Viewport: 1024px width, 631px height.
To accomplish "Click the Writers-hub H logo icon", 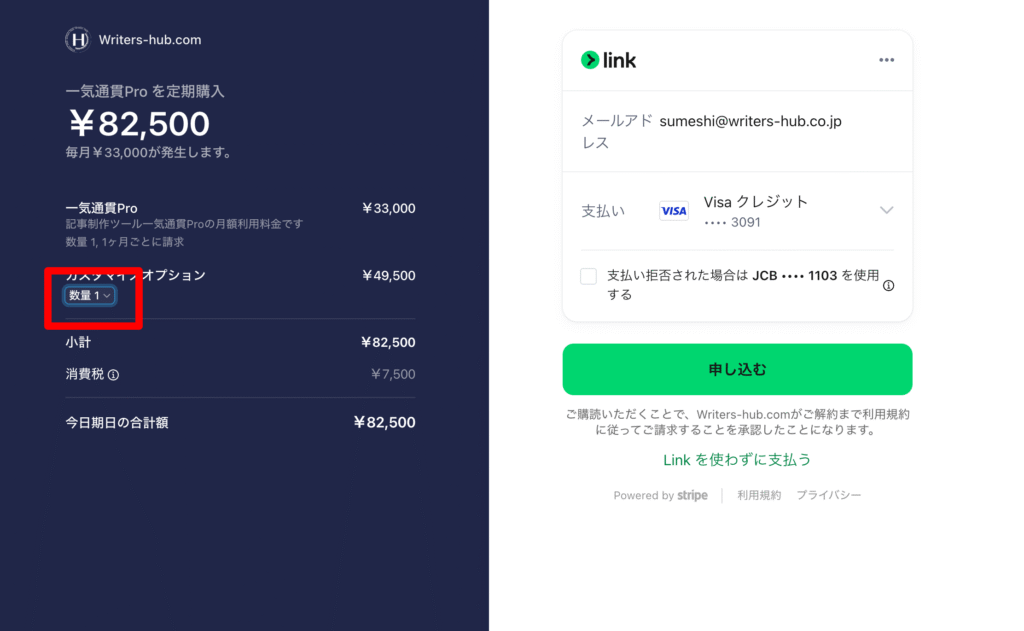I will (78, 40).
